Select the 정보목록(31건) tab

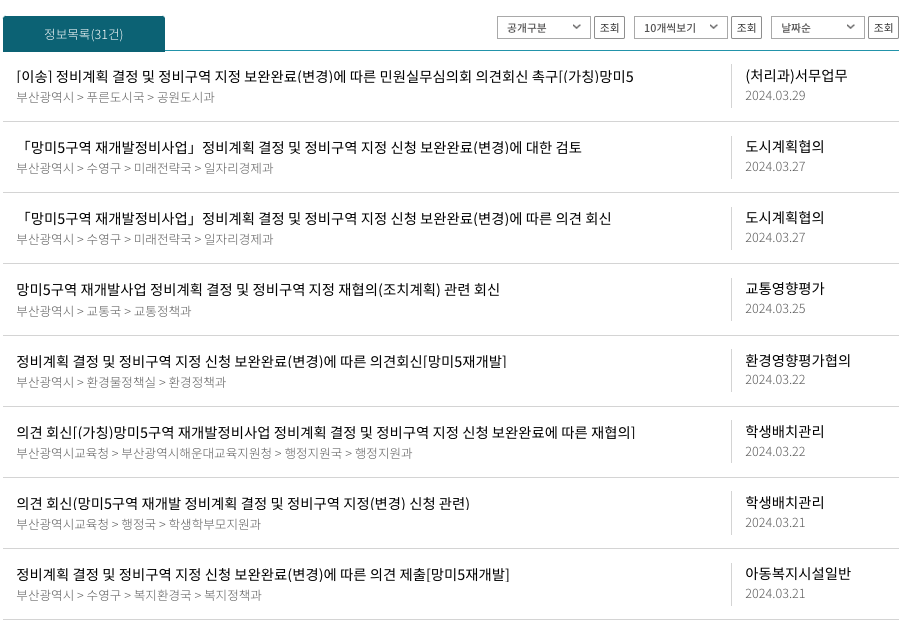[84, 34]
